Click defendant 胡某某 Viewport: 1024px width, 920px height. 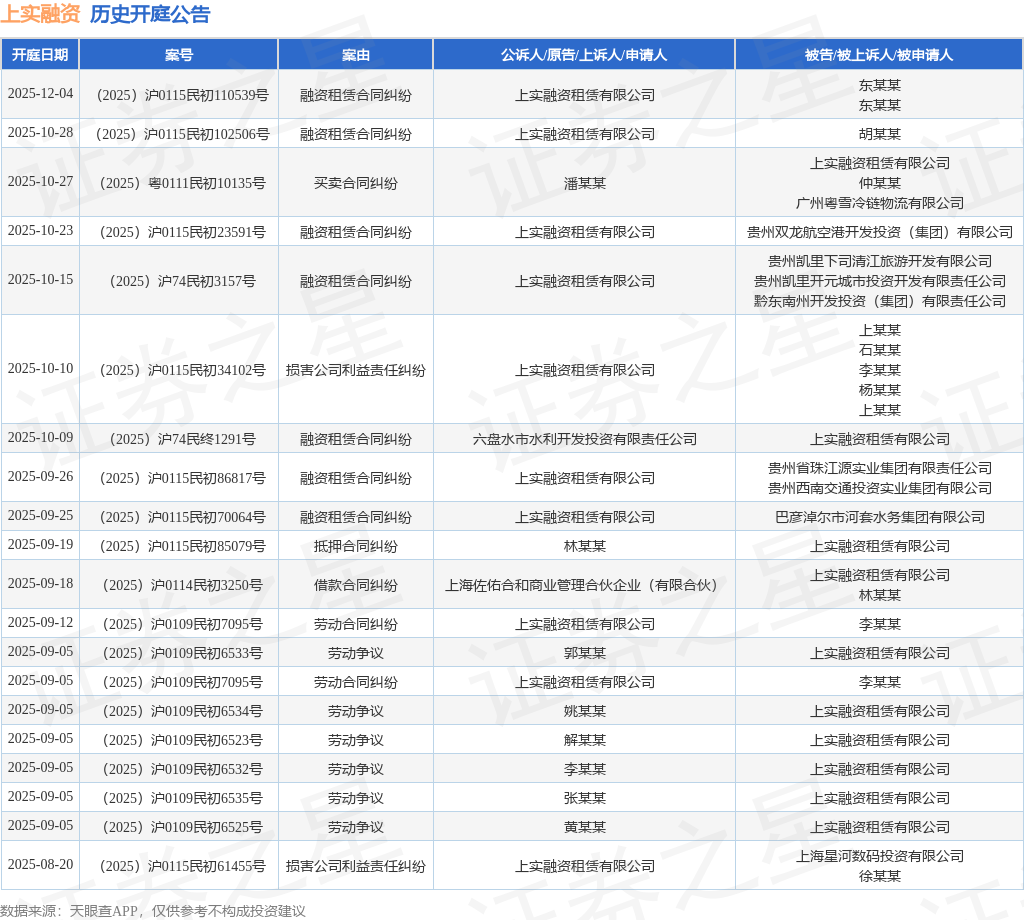coord(880,135)
